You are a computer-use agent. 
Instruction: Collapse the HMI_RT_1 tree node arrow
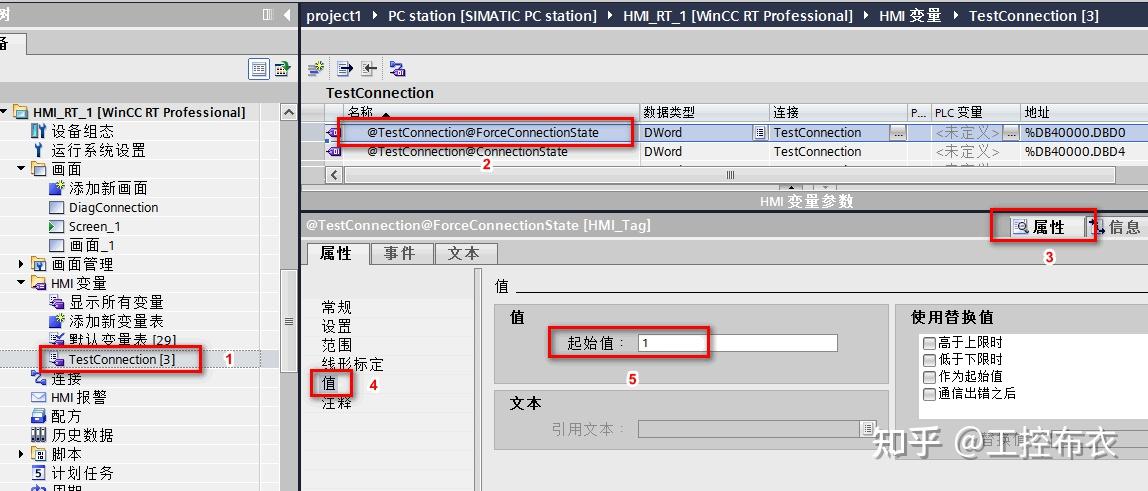point(4,112)
